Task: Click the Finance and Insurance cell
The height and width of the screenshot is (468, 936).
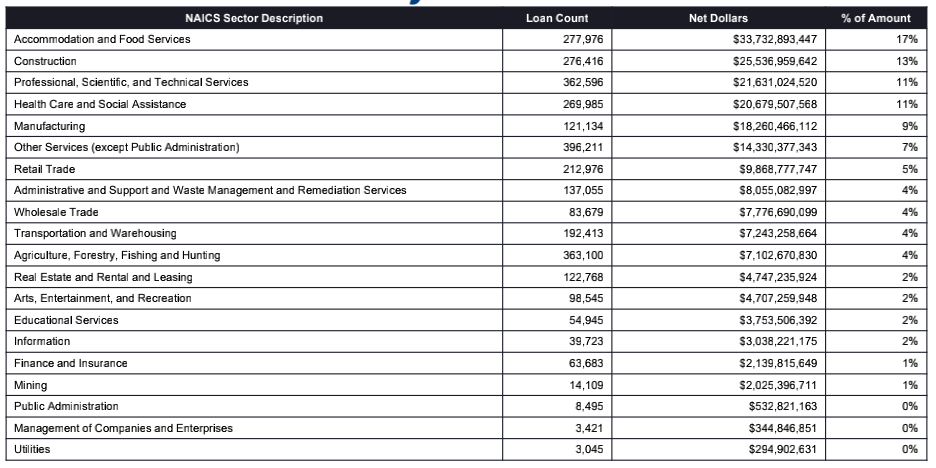Action: click(70, 363)
